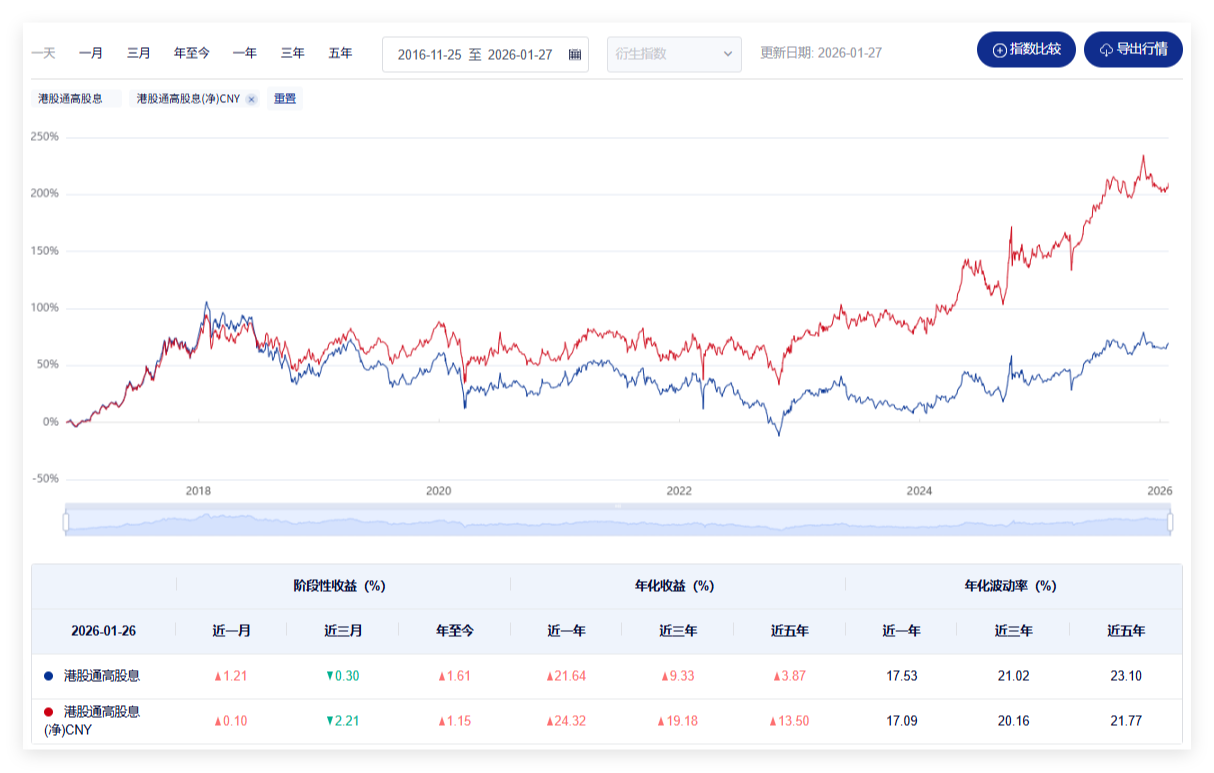Grab the left handle of the range slider
The width and height of the screenshot is (1214, 773).
pyautogui.click(x=66, y=522)
